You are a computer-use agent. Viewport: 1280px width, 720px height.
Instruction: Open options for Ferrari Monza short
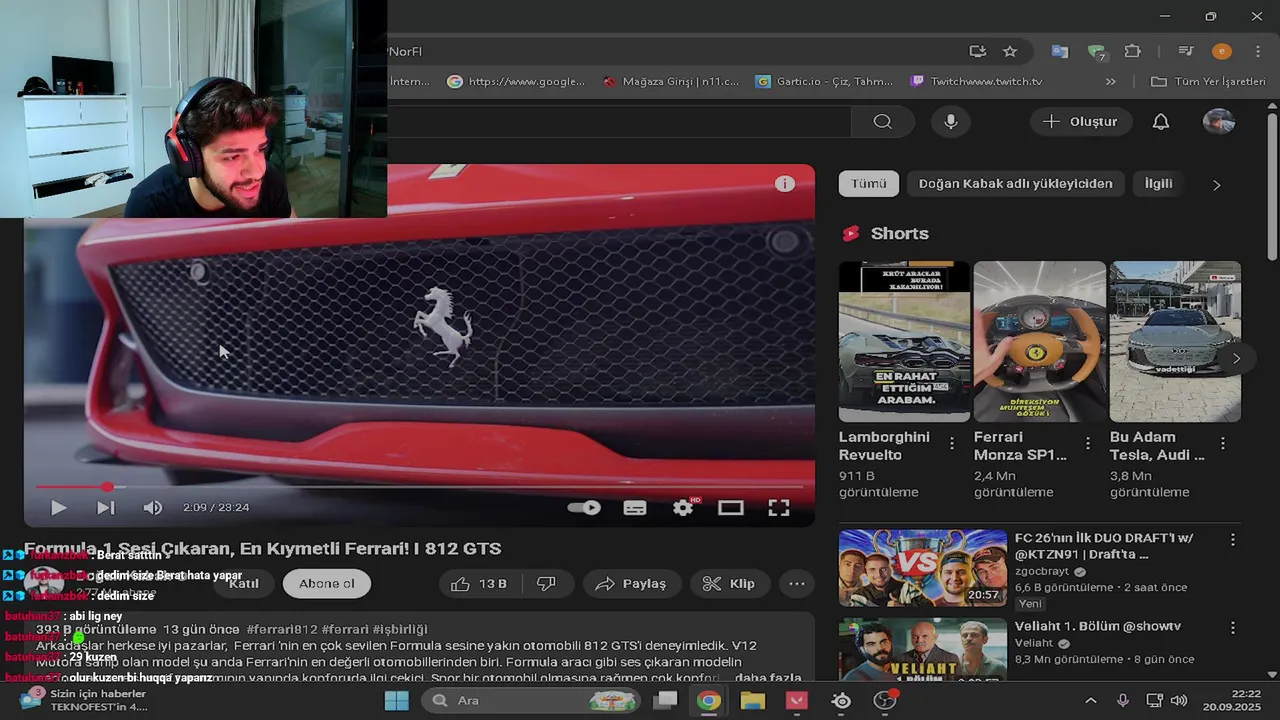pyautogui.click(x=1088, y=443)
